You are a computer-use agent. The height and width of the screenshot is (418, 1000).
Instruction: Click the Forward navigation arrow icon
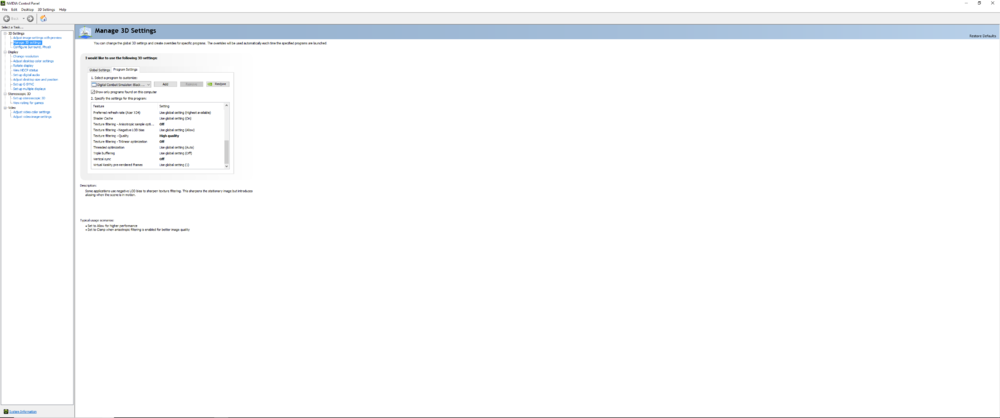(30, 19)
